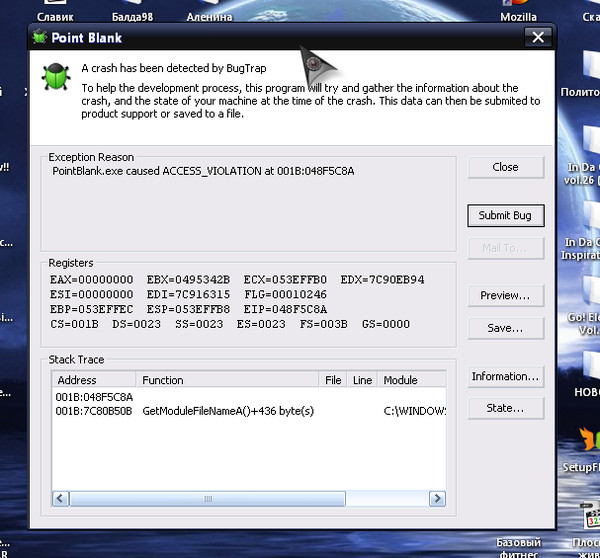Click the File column header

[333, 380]
